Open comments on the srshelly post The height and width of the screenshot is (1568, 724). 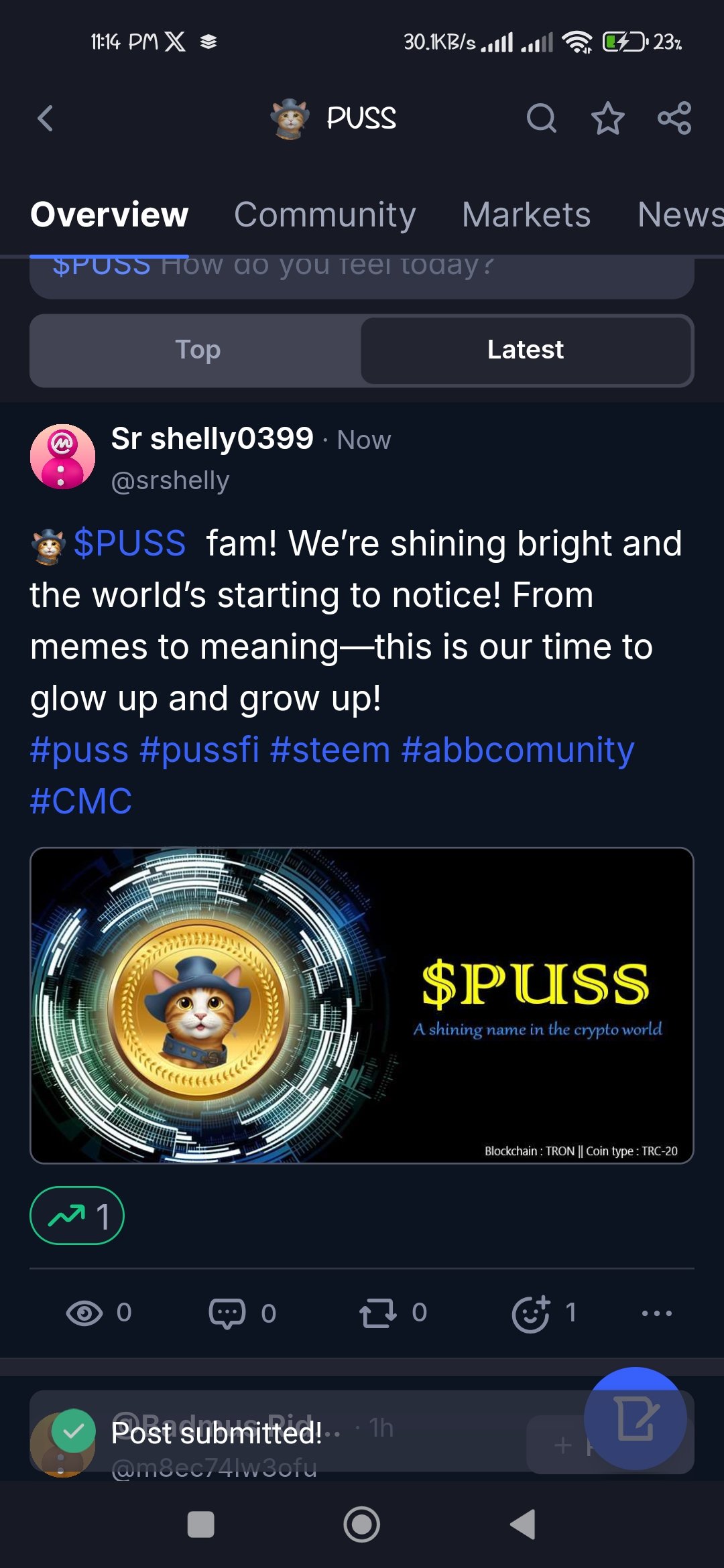[242, 1313]
